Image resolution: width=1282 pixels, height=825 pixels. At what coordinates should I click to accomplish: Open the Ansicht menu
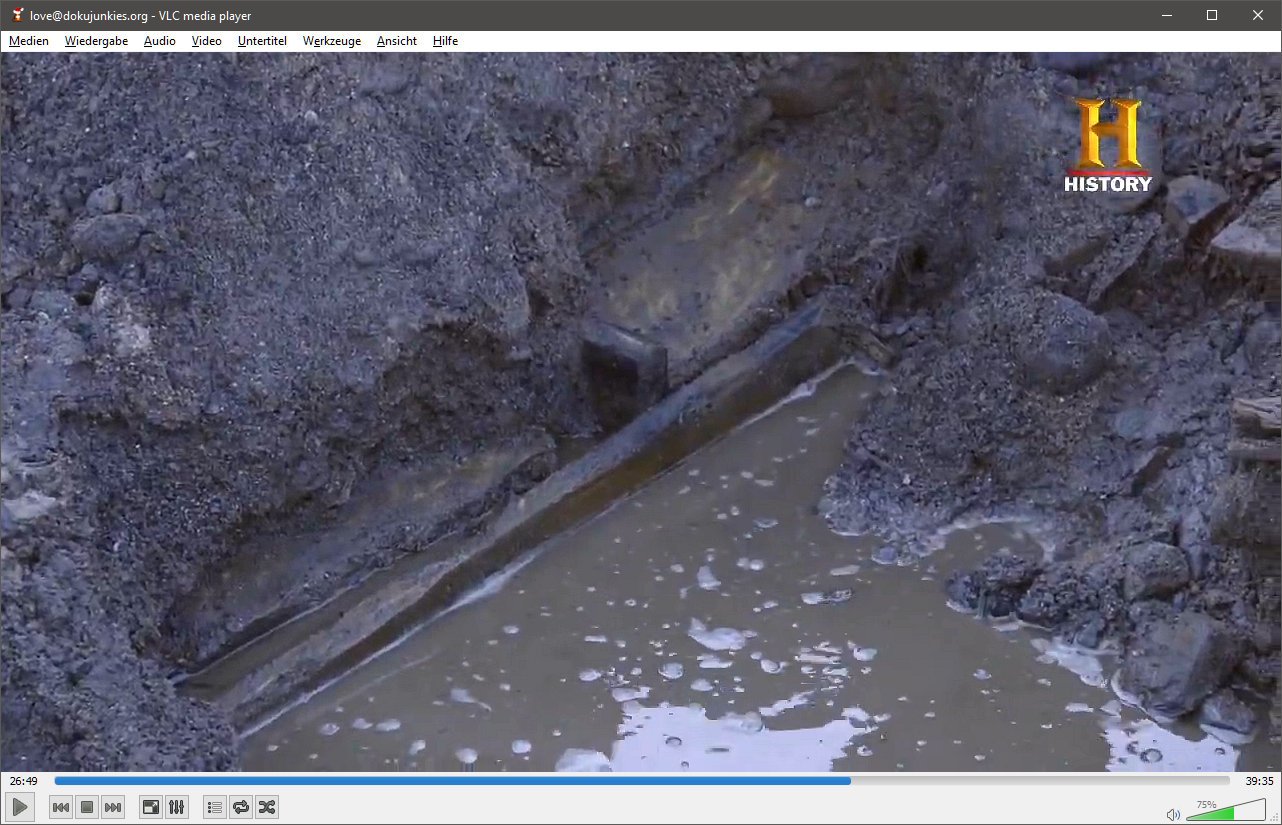click(397, 41)
